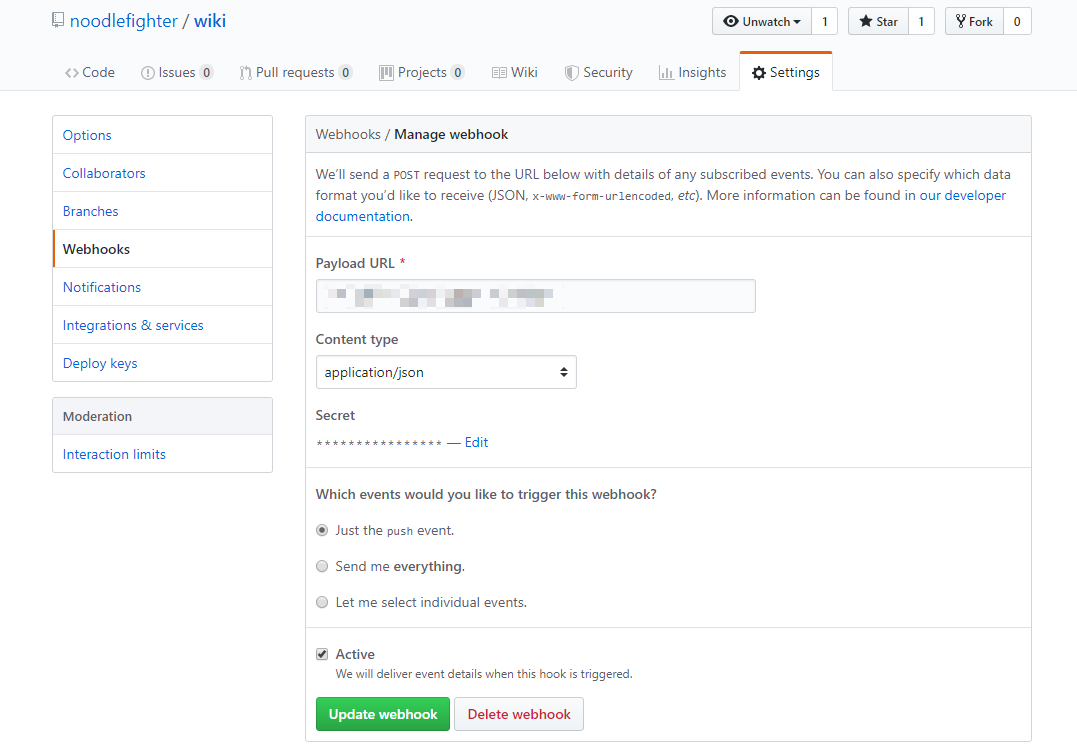1077x750 pixels.
Task: Open the Branches settings section
Action: (91, 211)
